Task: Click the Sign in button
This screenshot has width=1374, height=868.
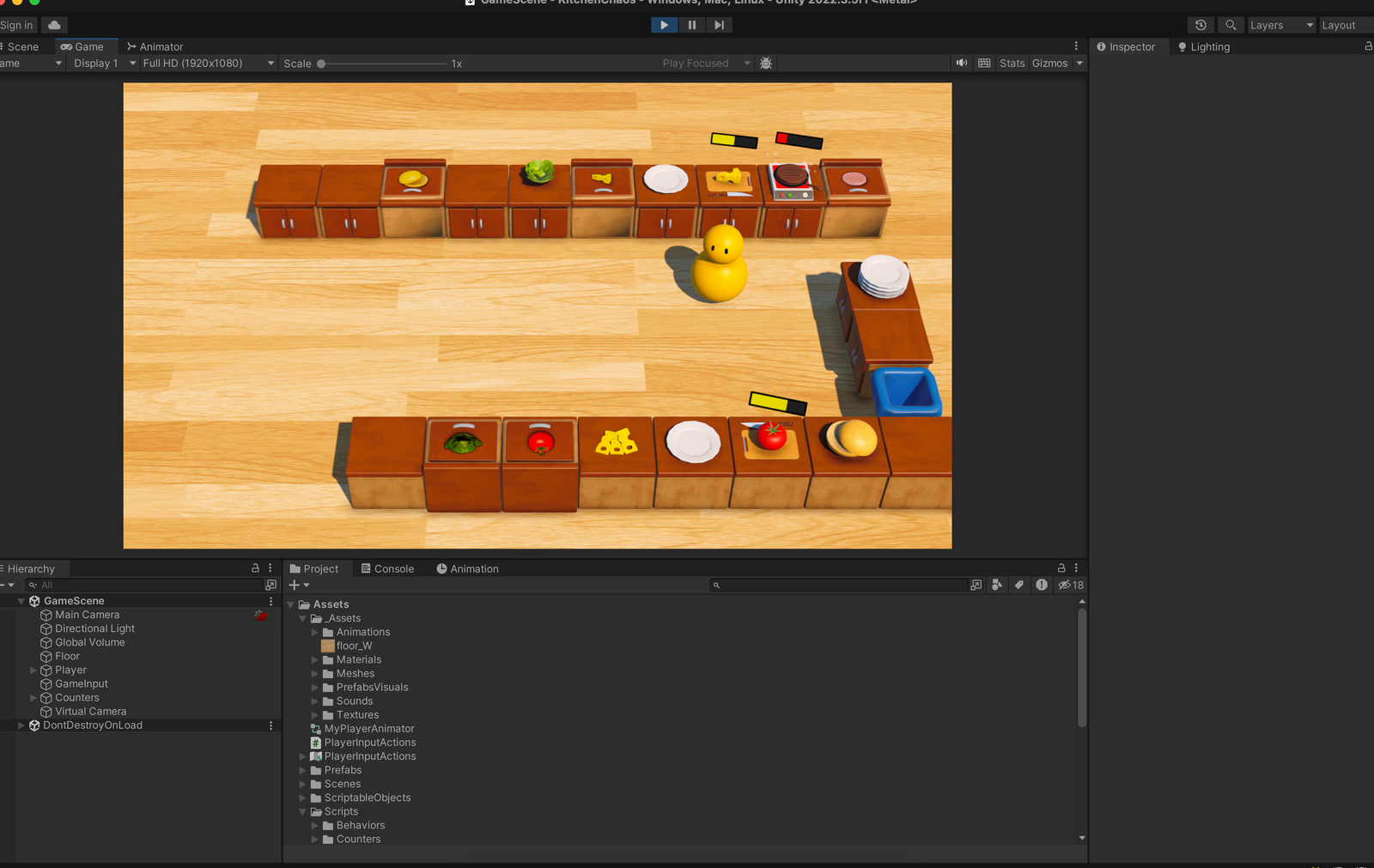Action: click(x=17, y=25)
